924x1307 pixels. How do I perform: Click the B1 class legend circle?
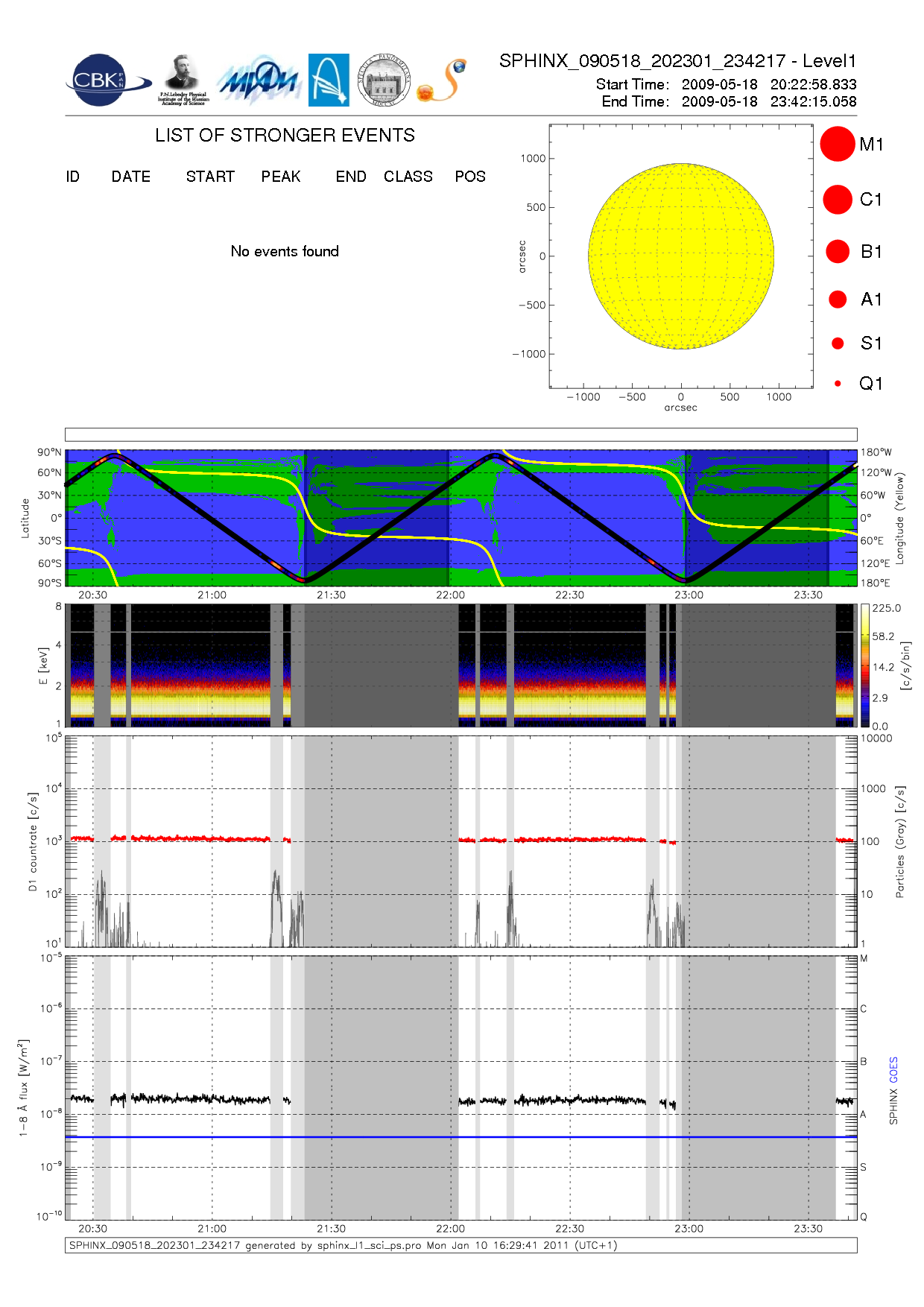click(x=838, y=252)
